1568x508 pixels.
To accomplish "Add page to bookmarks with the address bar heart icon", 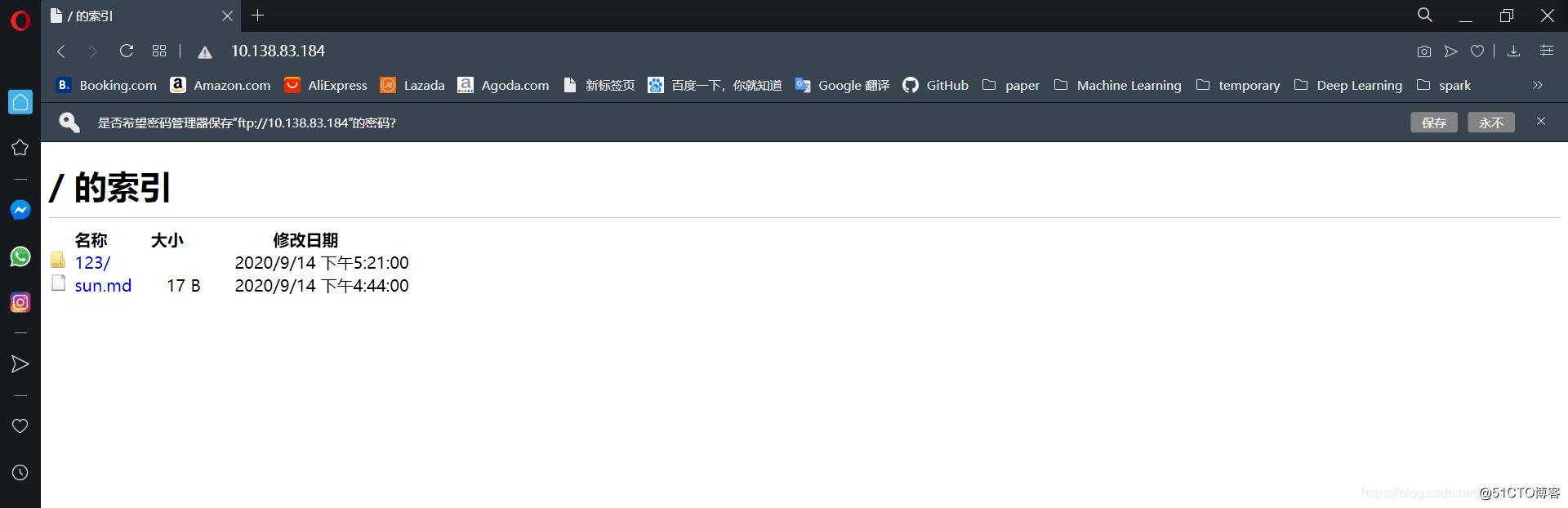I will tap(1477, 51).
